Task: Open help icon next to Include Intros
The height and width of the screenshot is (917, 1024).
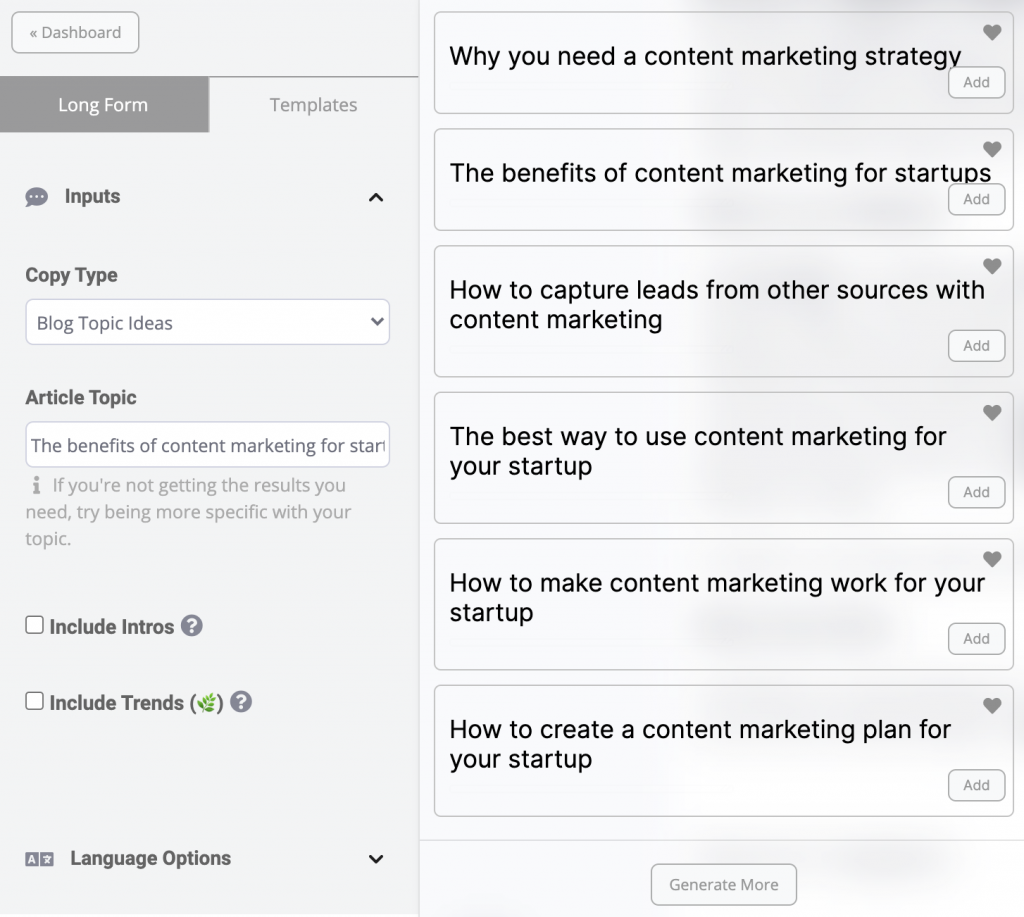Action: coord(191,626)
